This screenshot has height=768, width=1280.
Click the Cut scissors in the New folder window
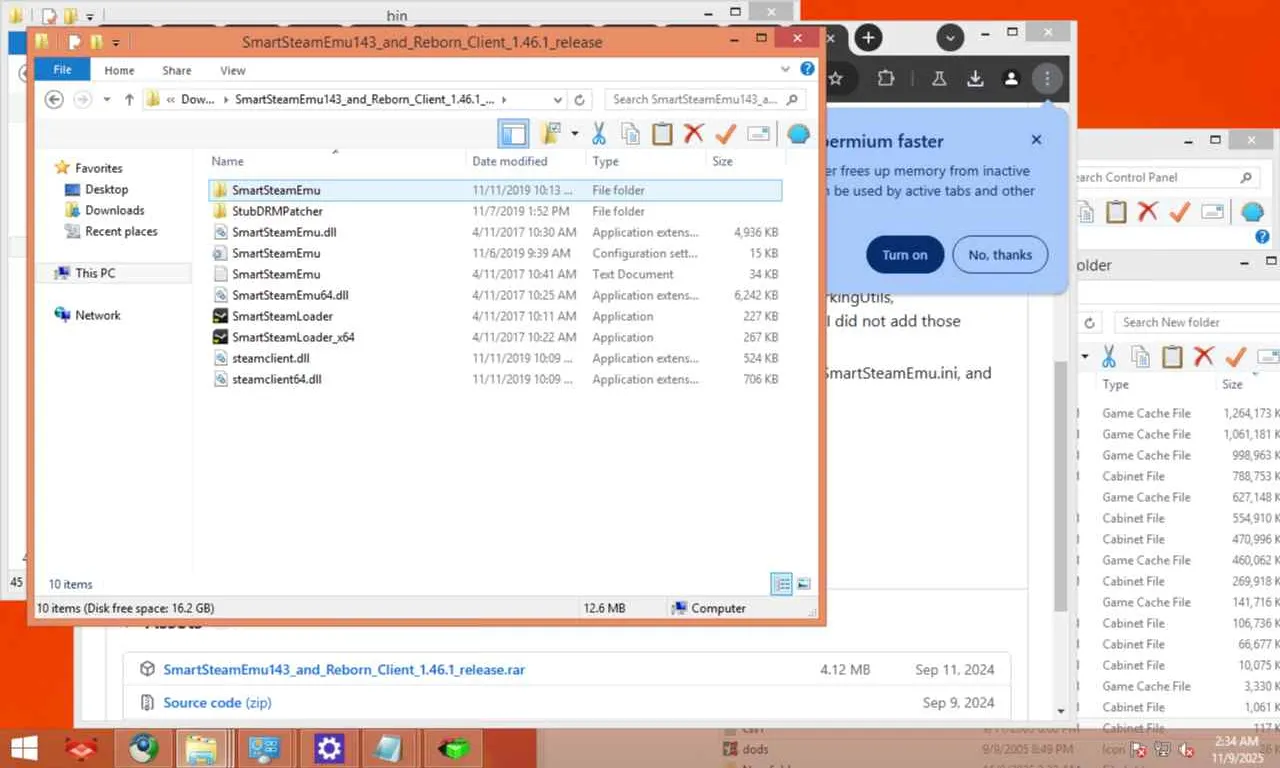tap(1109, 356)
